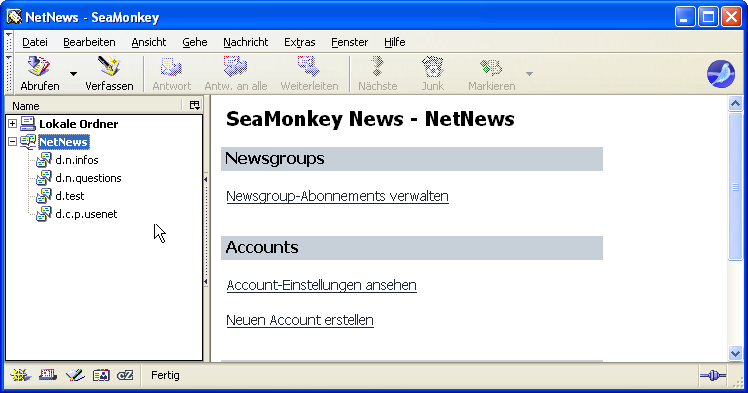Click the Accounts section heading
Viewport: 748px width, 393px height.
[262, 248]
